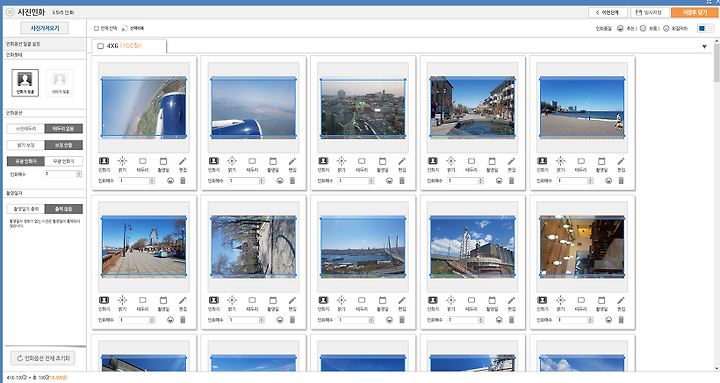Viewport: 720px width, 383px height.
Task: Click print count field on restaurant interior photo
Action: point(574,320)
